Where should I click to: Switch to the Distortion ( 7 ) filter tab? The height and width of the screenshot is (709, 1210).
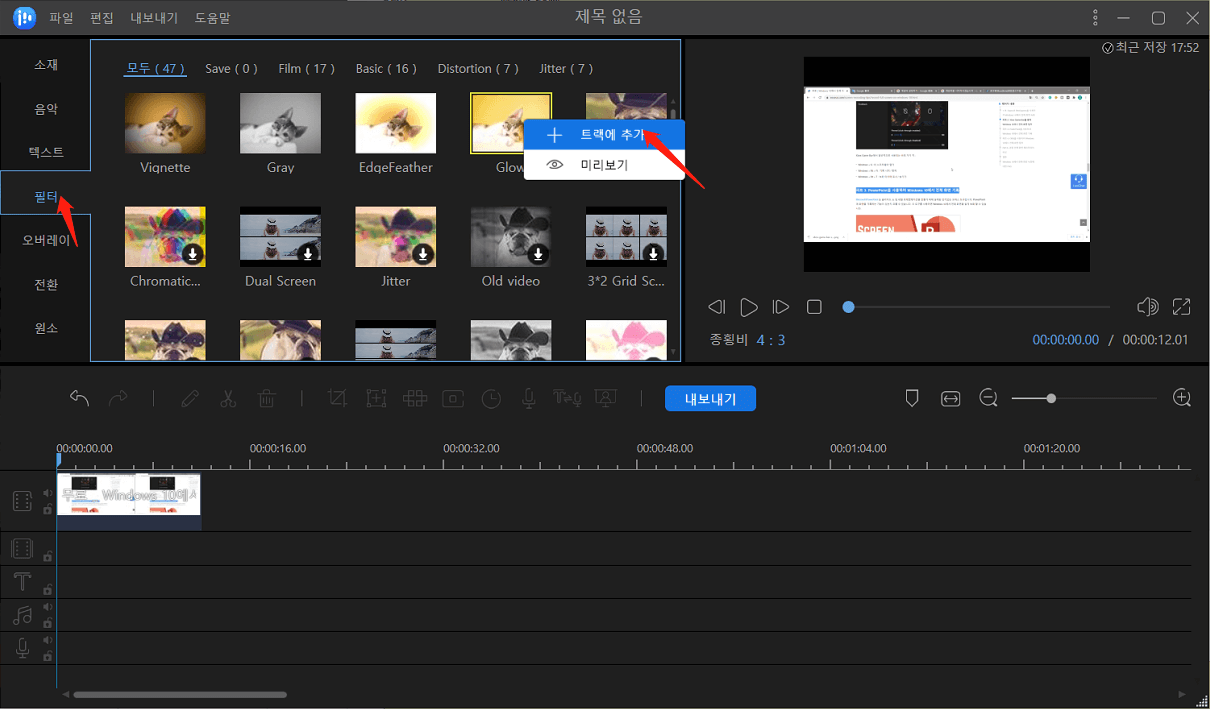[478, 69]
